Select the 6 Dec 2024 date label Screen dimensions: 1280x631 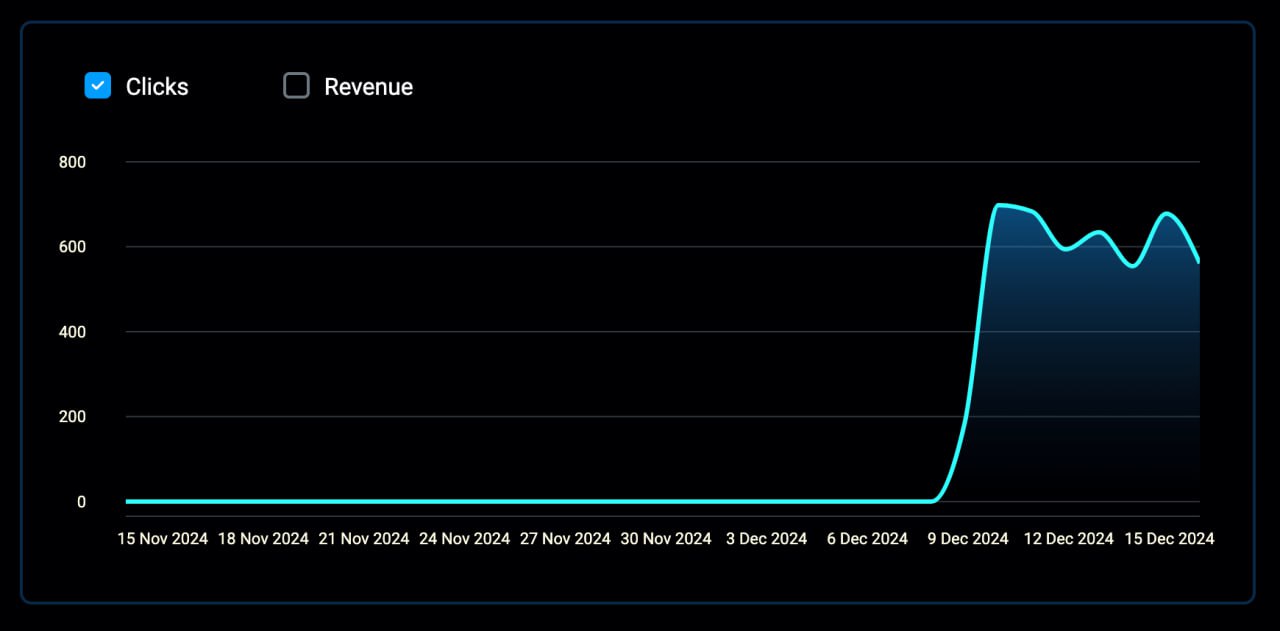867,539
